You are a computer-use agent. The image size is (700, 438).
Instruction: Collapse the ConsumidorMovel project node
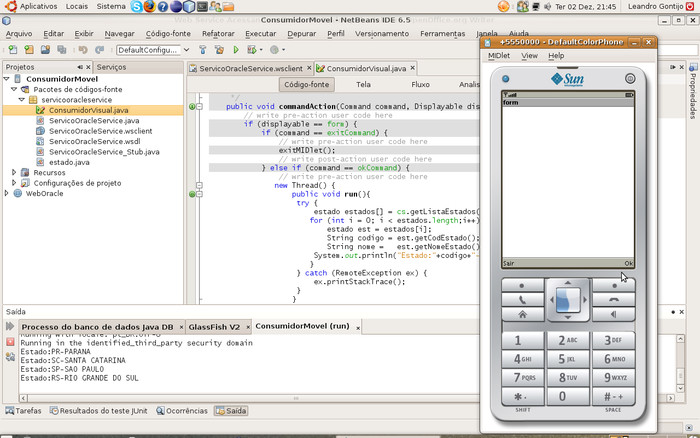[7, 79]
